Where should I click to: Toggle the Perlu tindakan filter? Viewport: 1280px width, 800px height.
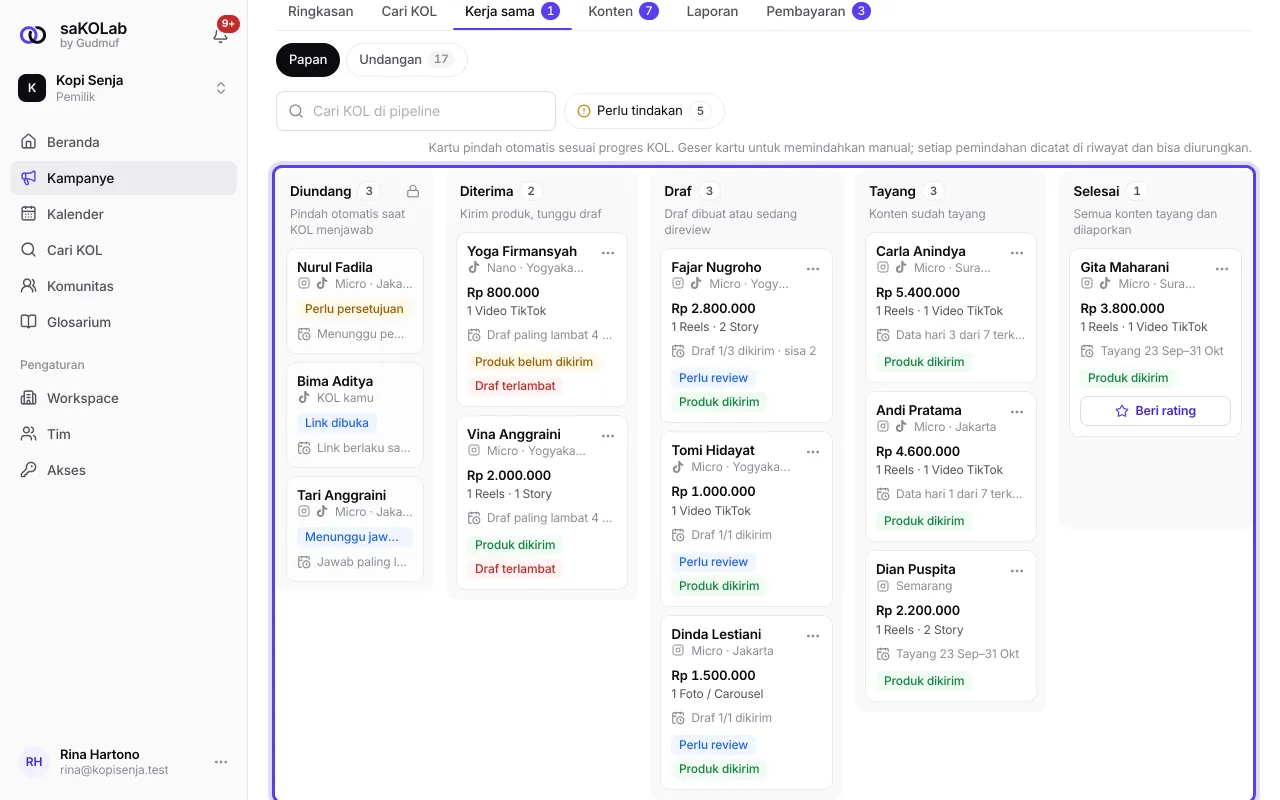coord(644,111)
